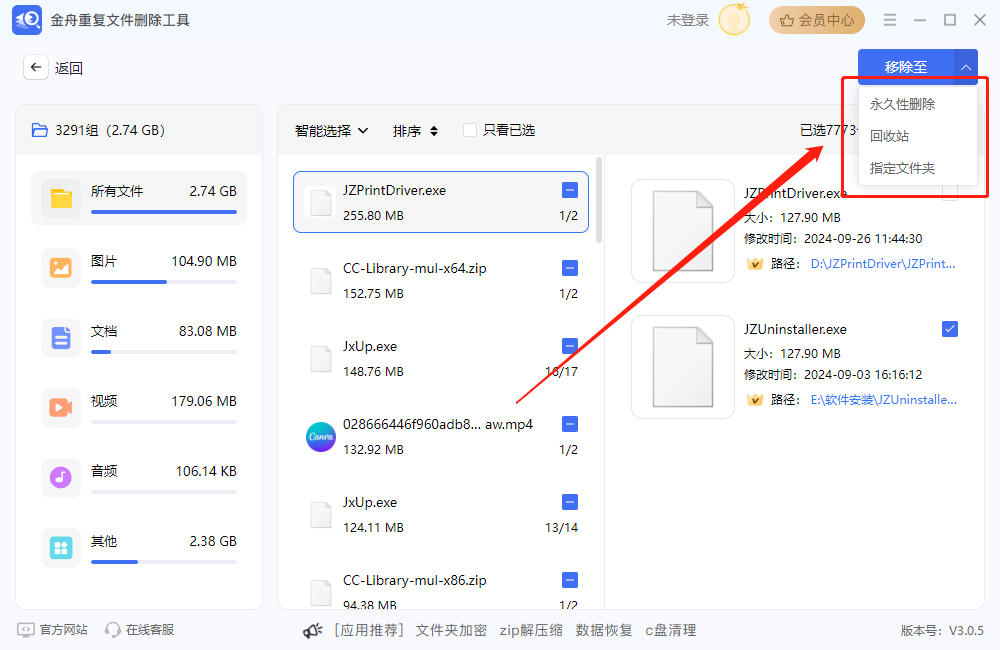Select the 视频 category

click(x=139, y=408)
